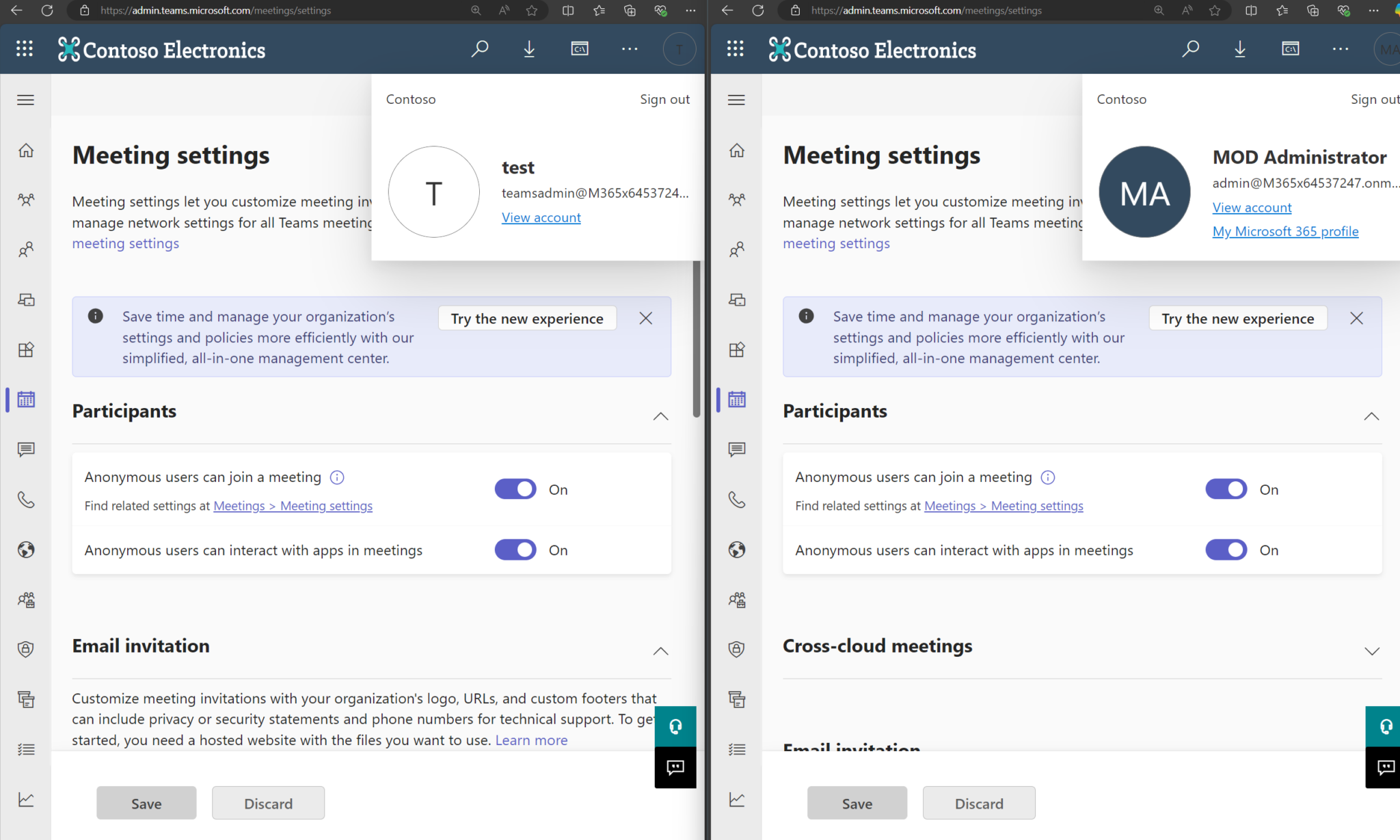The height and width of the screenshot is (840, 1400).
Task: Open the View account link
Action: pos(541,217)
